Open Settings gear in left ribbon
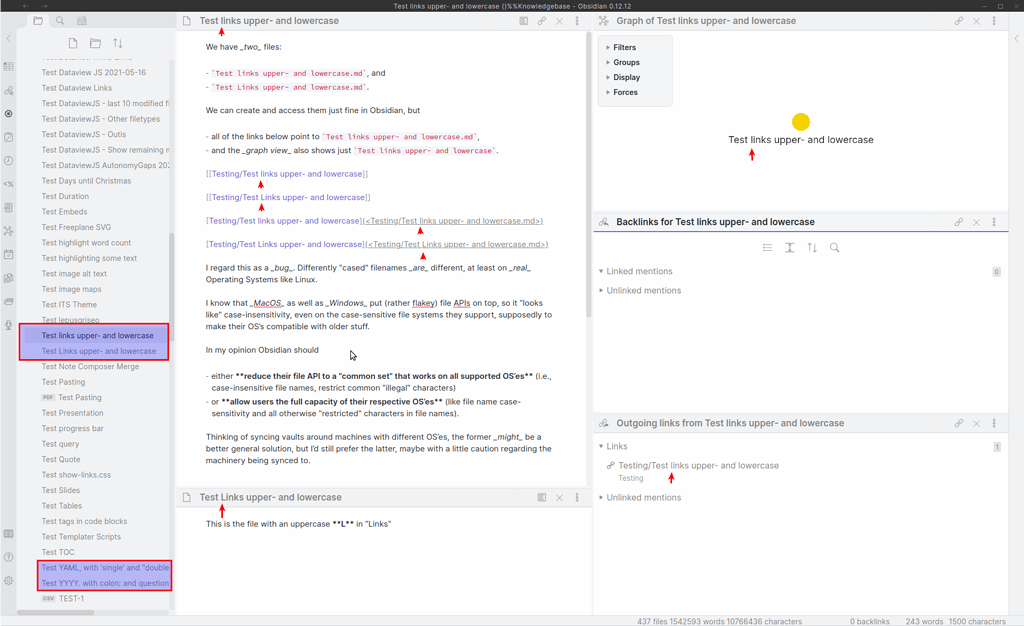The width and height of the screenshot is (1024, 626). [9, 581]
